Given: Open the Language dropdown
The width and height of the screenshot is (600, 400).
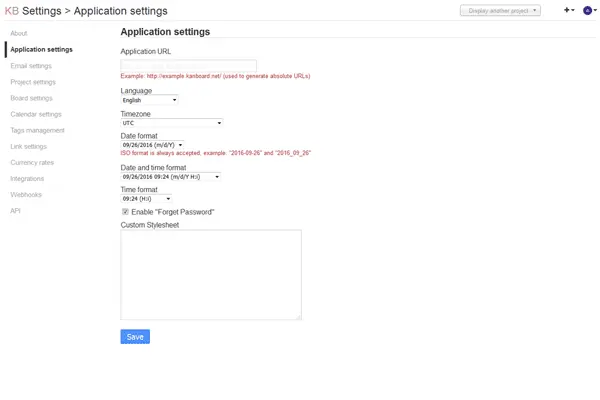Looking at the screenshot, I should pyautogui.click(x=149, y=100).
